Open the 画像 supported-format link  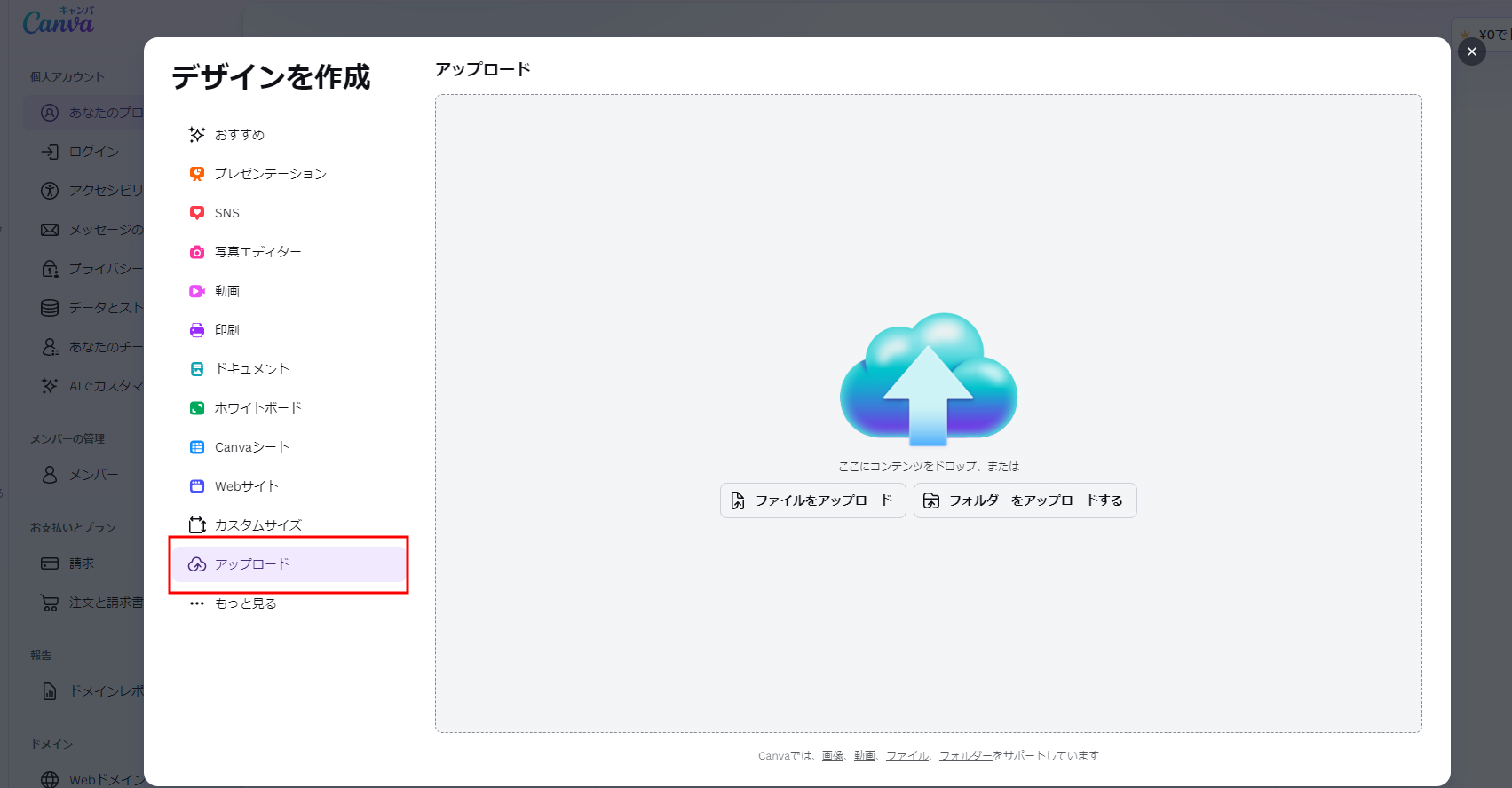(x=833, y=756)
